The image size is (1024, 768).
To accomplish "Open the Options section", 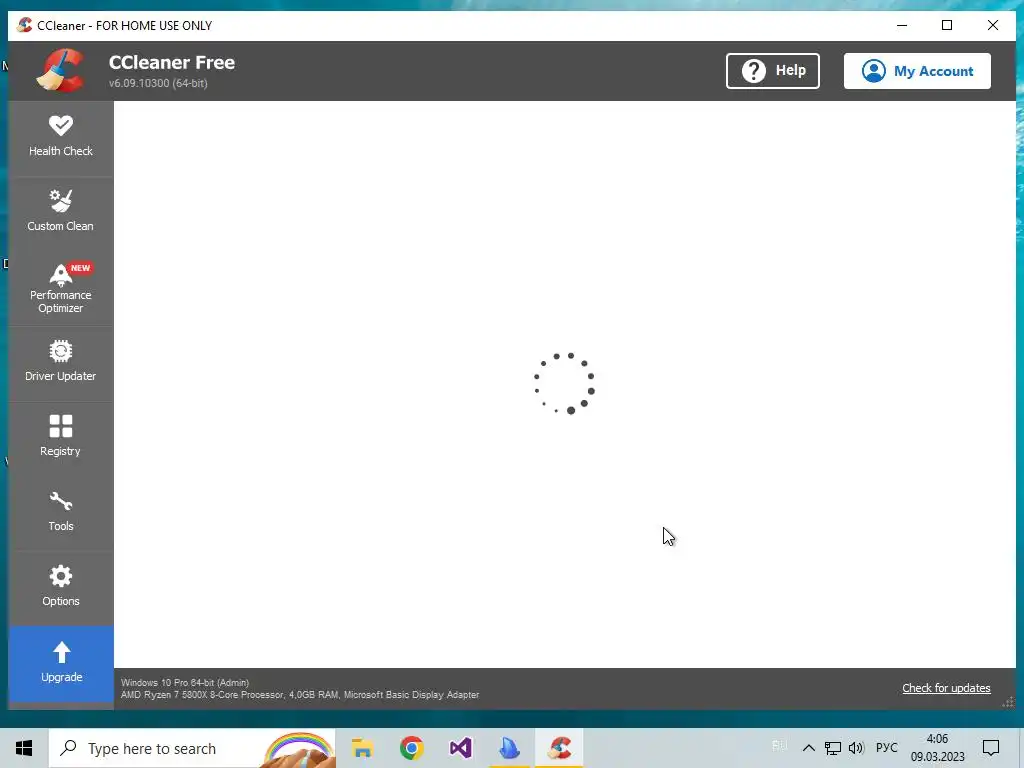I will pyautogui.click(x=61, y=588).
